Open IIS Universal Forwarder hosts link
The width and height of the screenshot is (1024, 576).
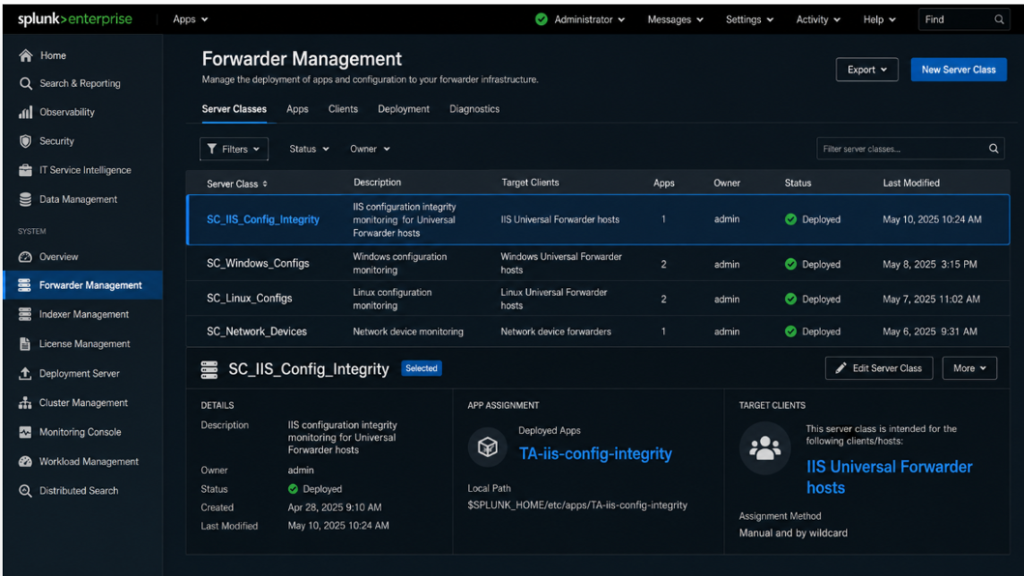pyautogui.click(x=889, y=477)
